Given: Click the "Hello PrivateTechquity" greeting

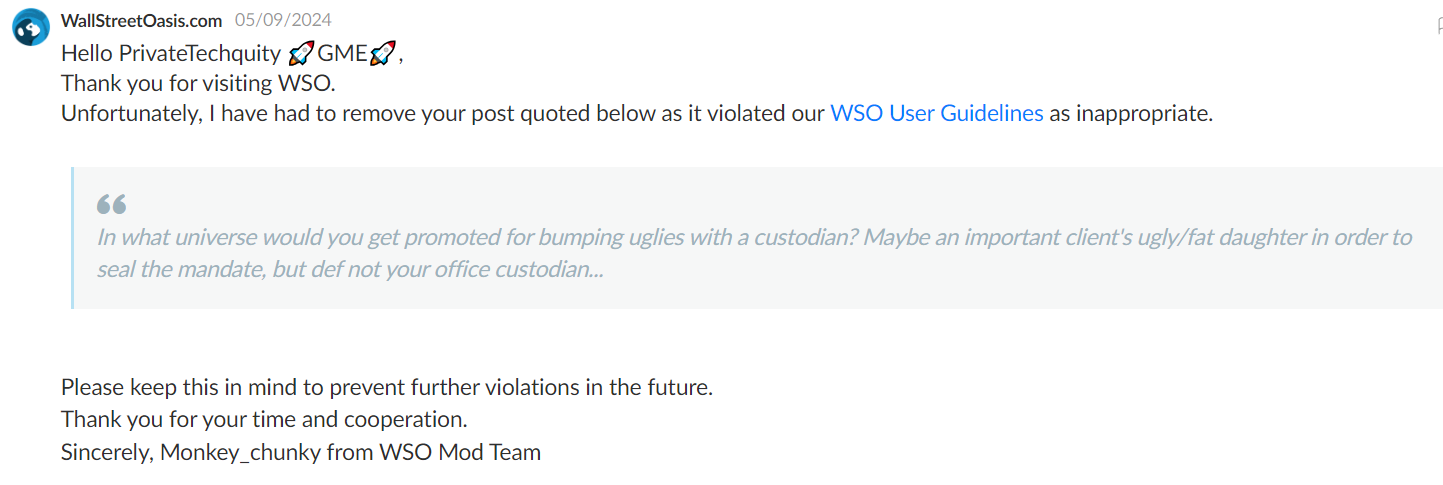Looking at the screenshot, I should (171, 54).
